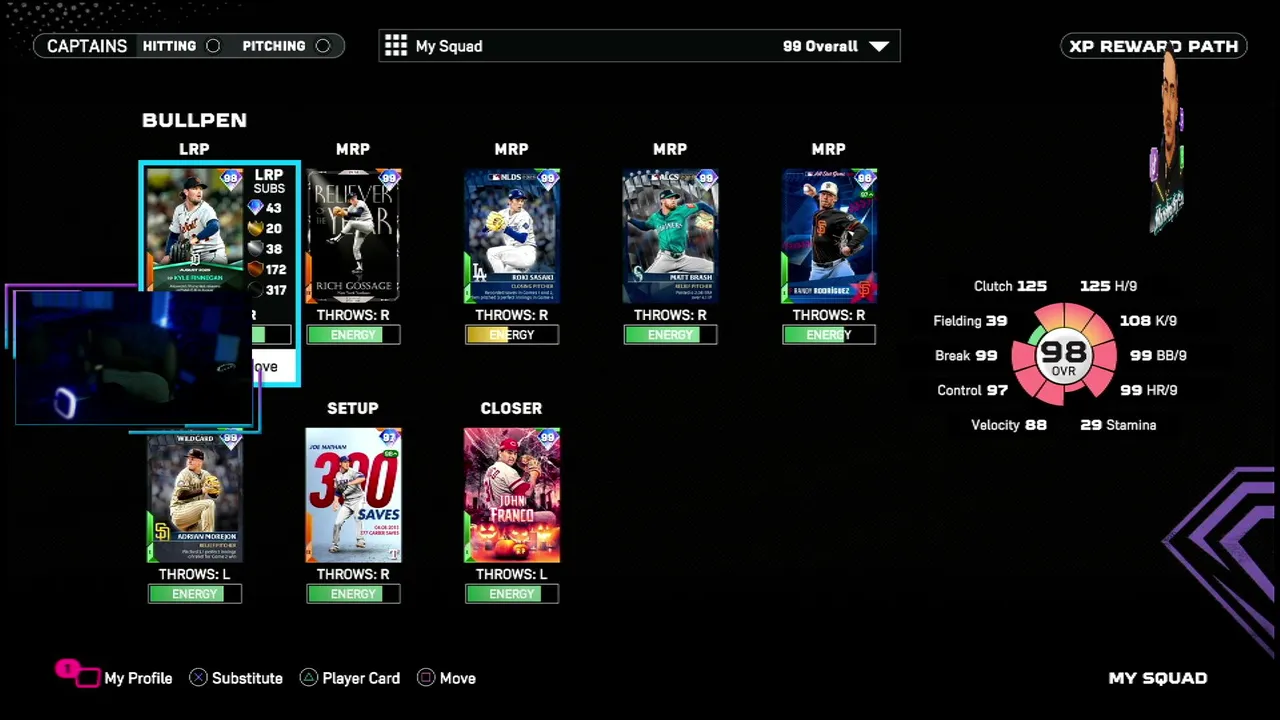Click the setup pitcher's energy bar
Screen dimensions: 1280x720
coord(353,594)
